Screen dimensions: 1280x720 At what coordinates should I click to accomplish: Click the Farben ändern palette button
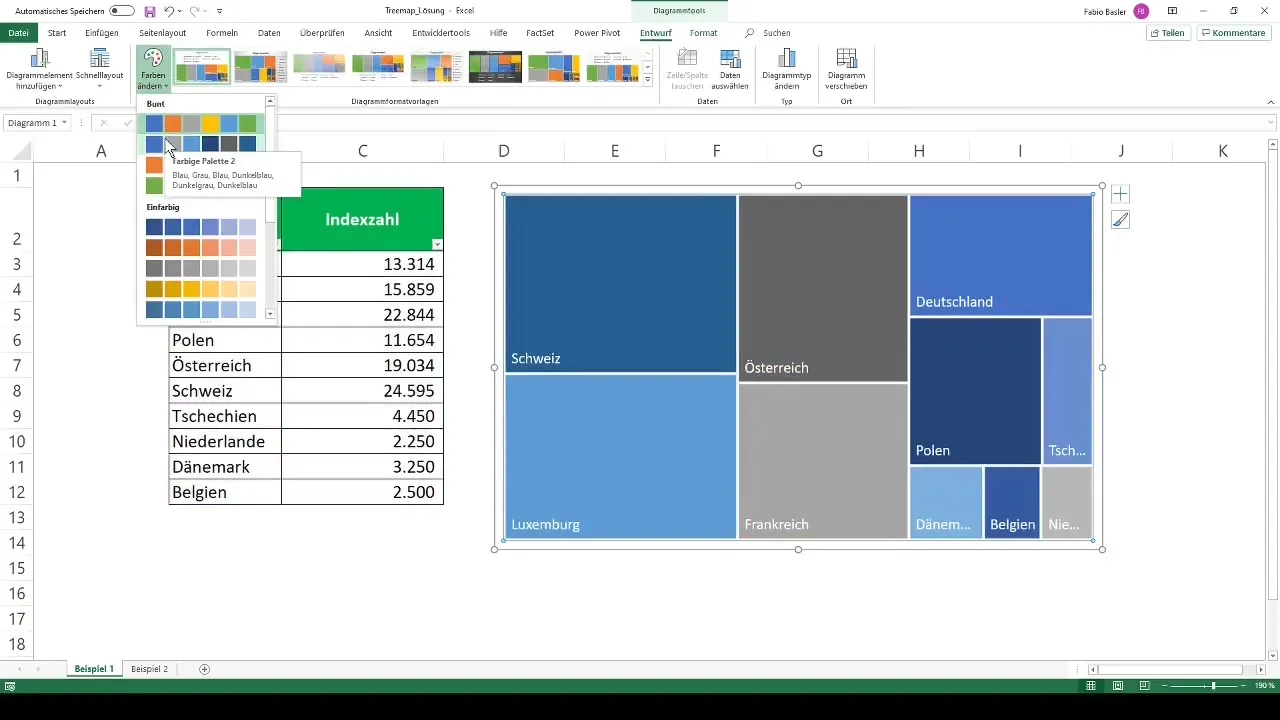click(x=153, y=69)
